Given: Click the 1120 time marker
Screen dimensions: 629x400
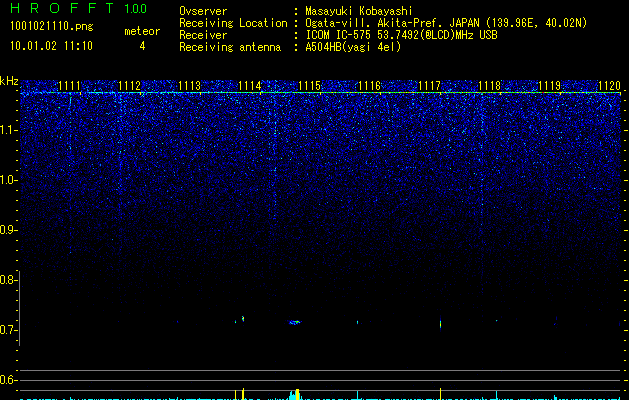Looking at the screenshot, I should point(609,85).
